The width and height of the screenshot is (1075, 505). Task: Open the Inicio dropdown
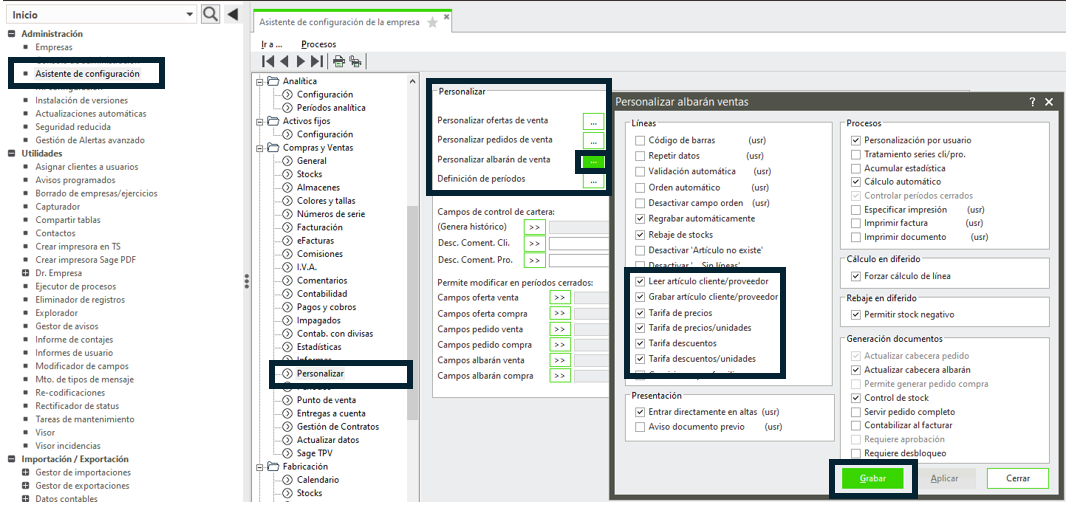click(190, 14)
